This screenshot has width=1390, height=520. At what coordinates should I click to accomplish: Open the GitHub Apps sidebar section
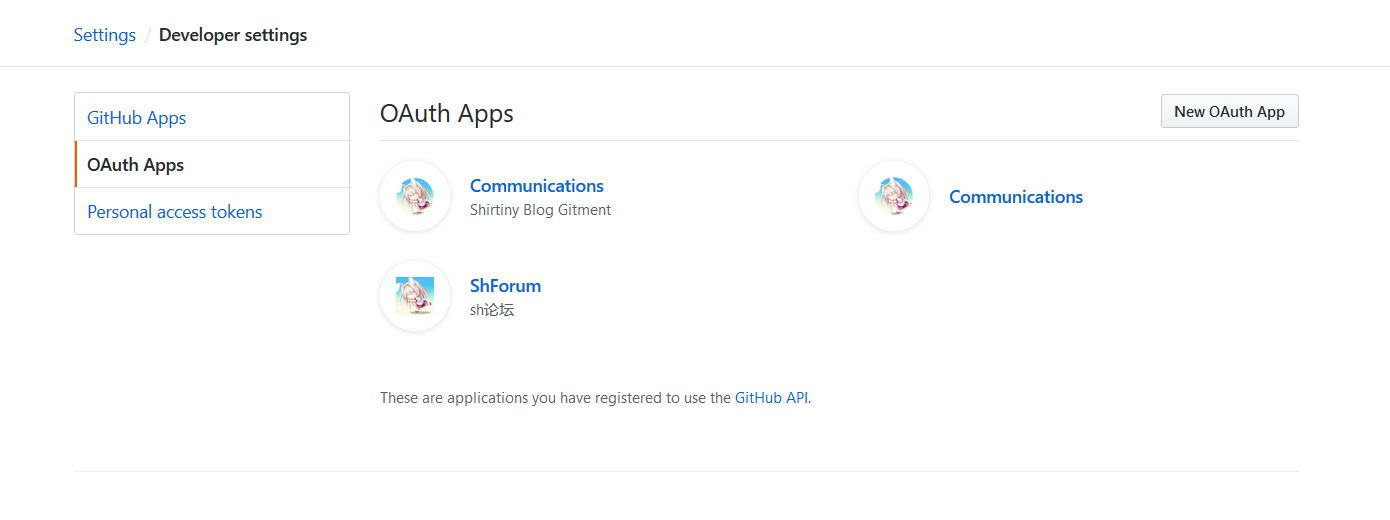click(137, 118)
